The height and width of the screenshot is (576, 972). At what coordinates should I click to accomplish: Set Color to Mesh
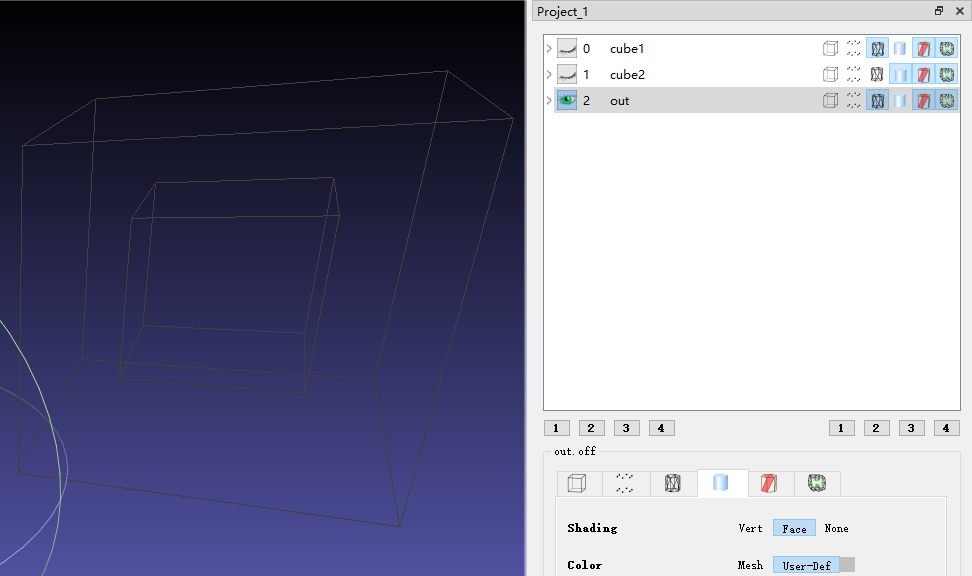click(750, 565)
